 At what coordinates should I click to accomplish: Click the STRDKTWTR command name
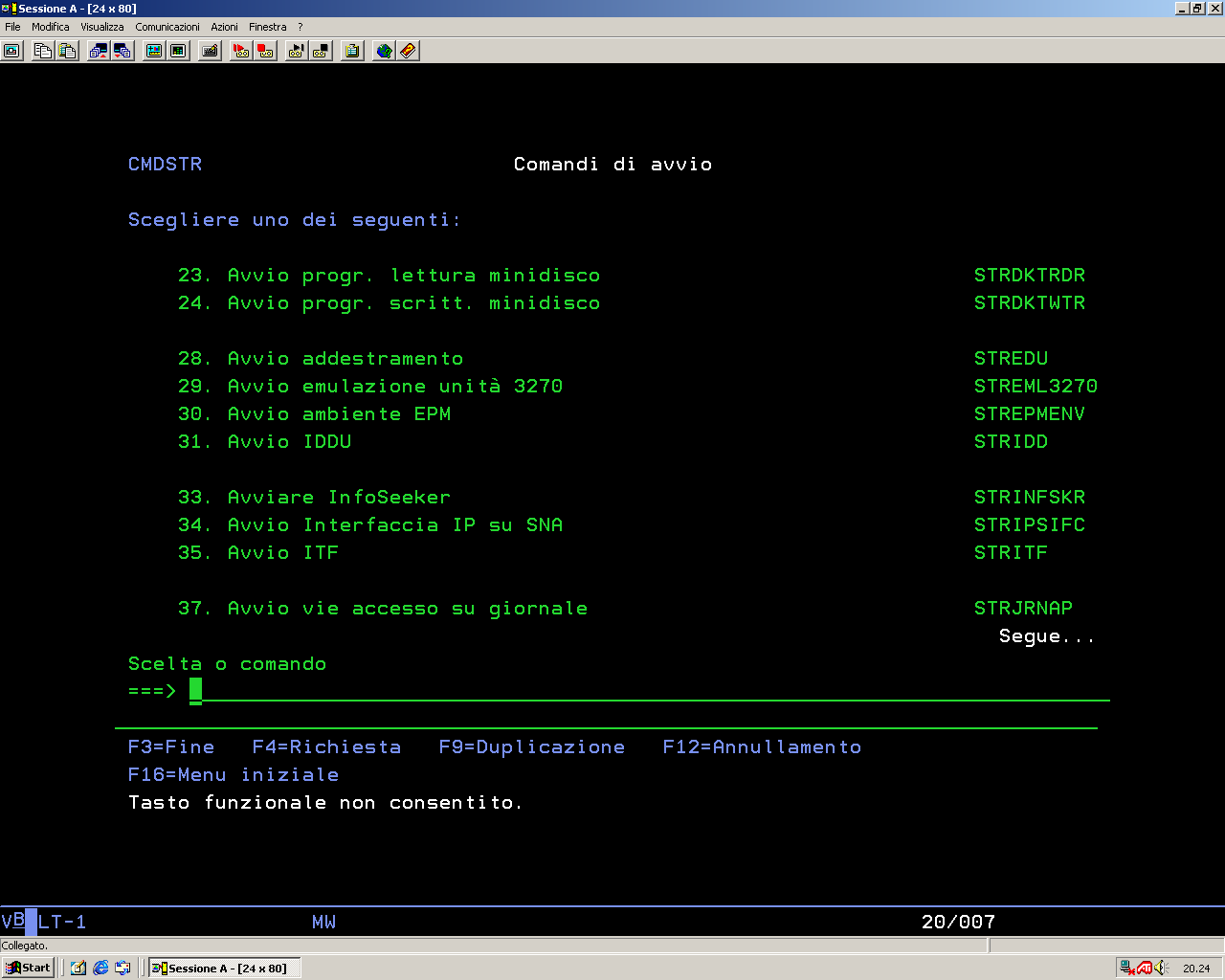click(x=1030, y=303)
